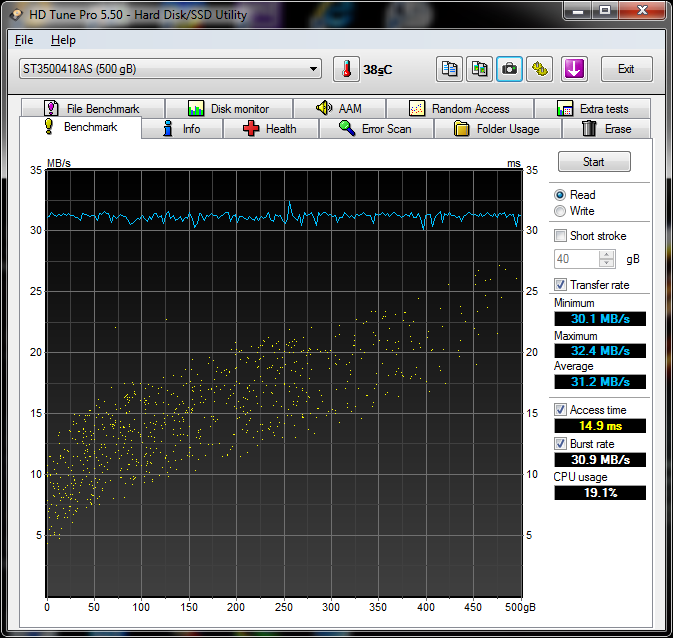Open the Health tab with red cross

(268, 129)
